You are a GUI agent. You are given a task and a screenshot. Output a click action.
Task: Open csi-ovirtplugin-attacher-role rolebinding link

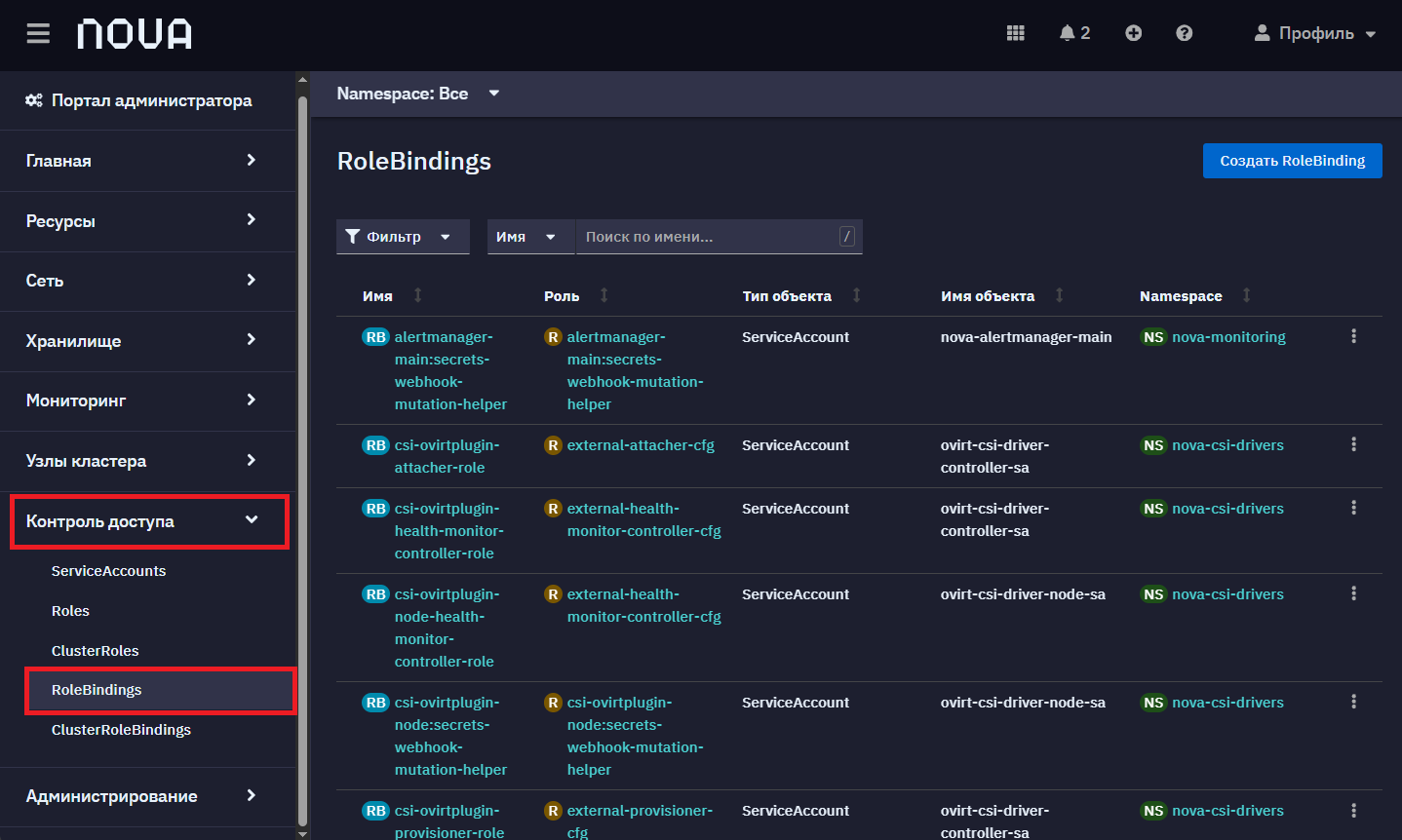pos(447,456)
